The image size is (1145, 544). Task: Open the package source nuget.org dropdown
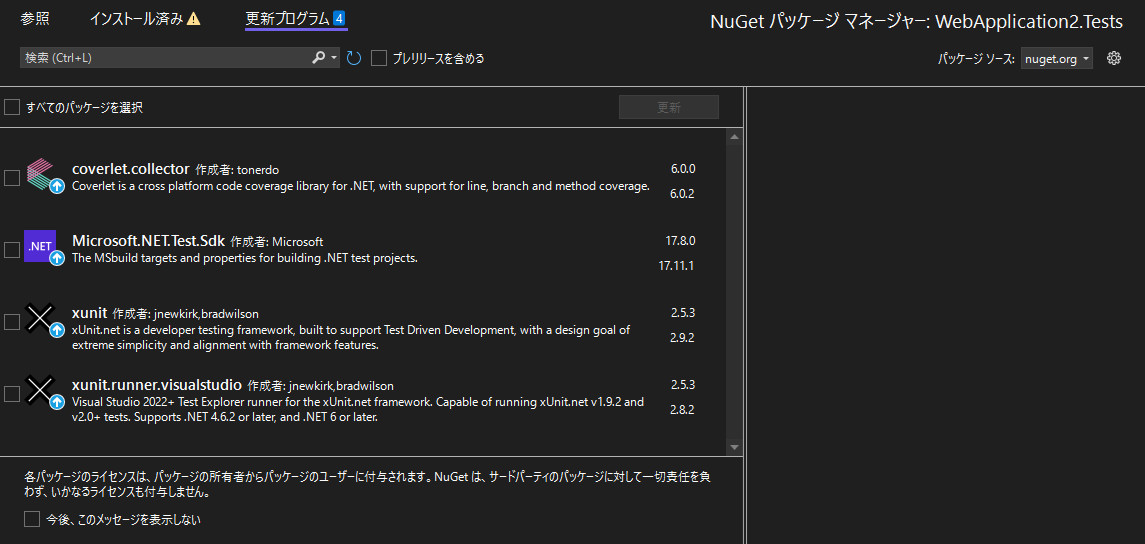[x=1057, y=59]
